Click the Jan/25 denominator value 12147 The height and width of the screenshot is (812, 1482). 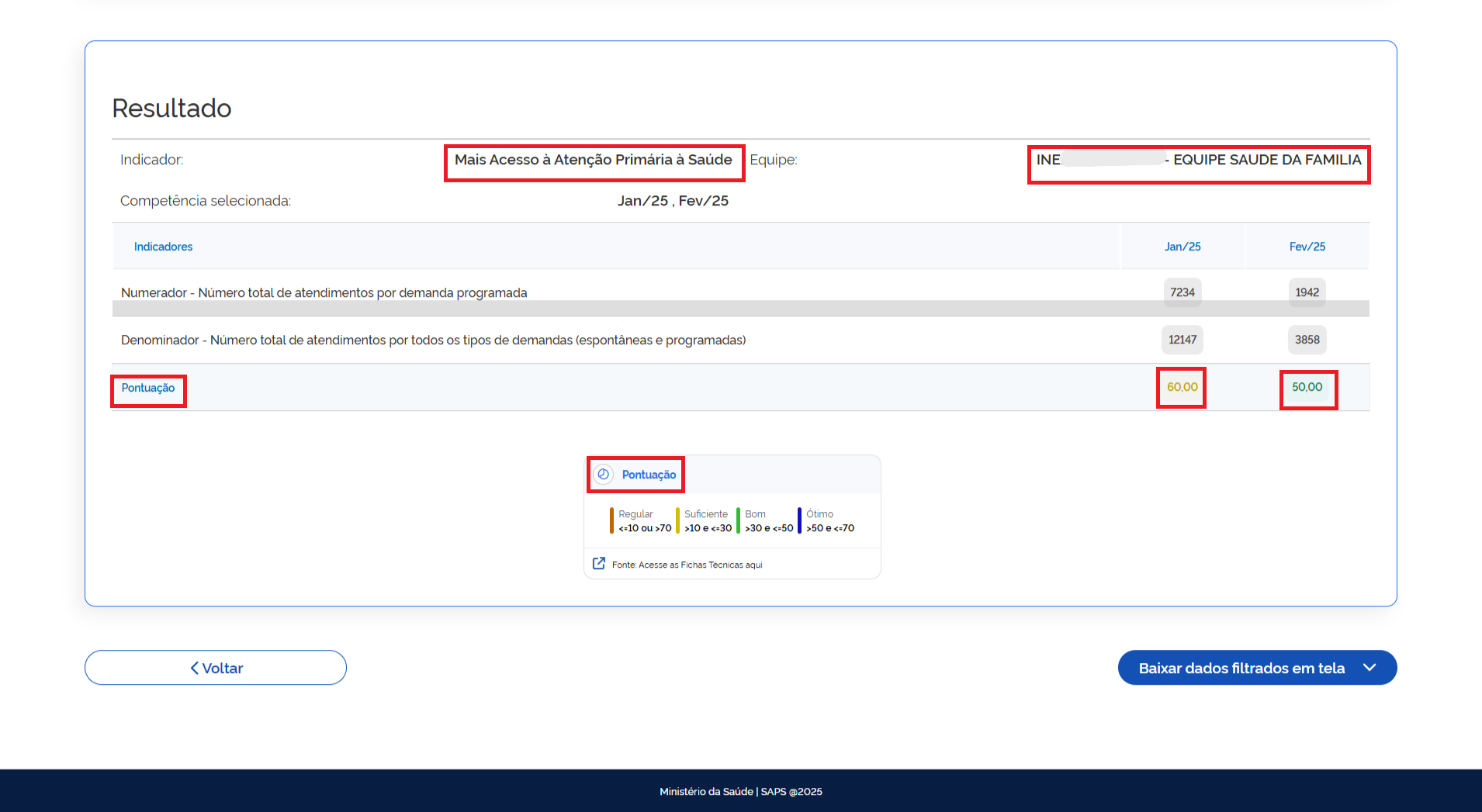pyautogui.click(x=1182, y=340)
